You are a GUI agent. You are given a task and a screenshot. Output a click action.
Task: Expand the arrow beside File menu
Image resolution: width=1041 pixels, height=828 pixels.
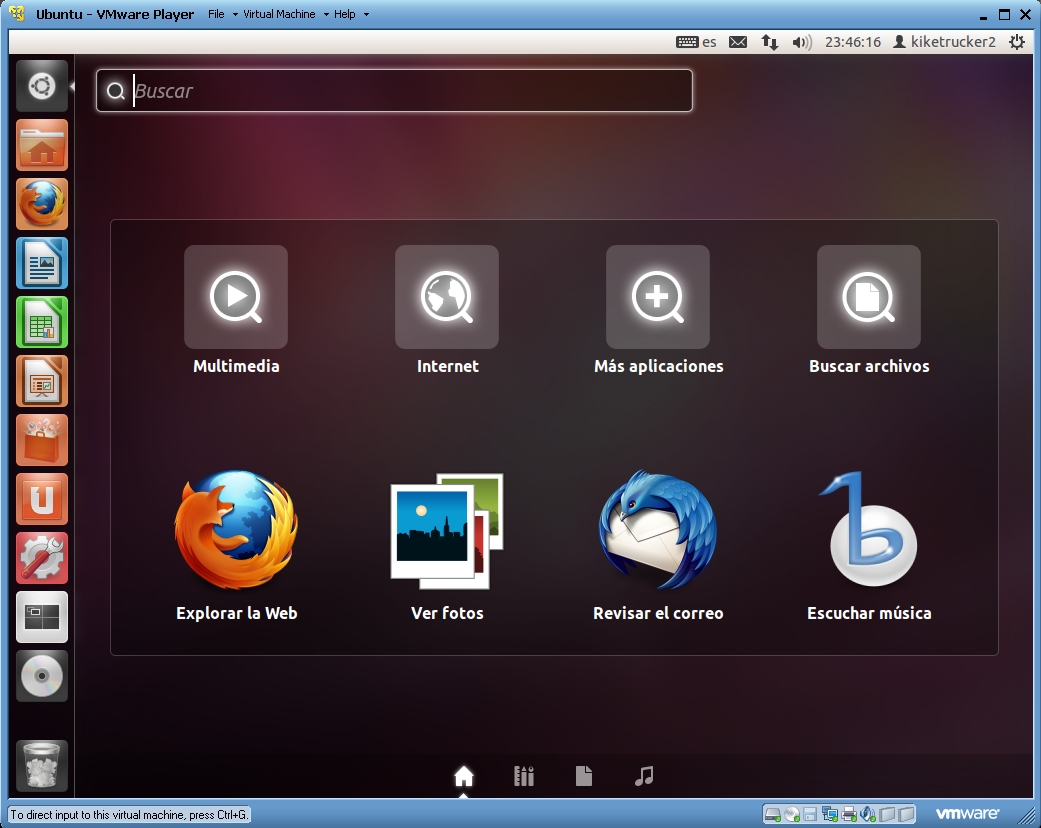click(x=235, y=15)
